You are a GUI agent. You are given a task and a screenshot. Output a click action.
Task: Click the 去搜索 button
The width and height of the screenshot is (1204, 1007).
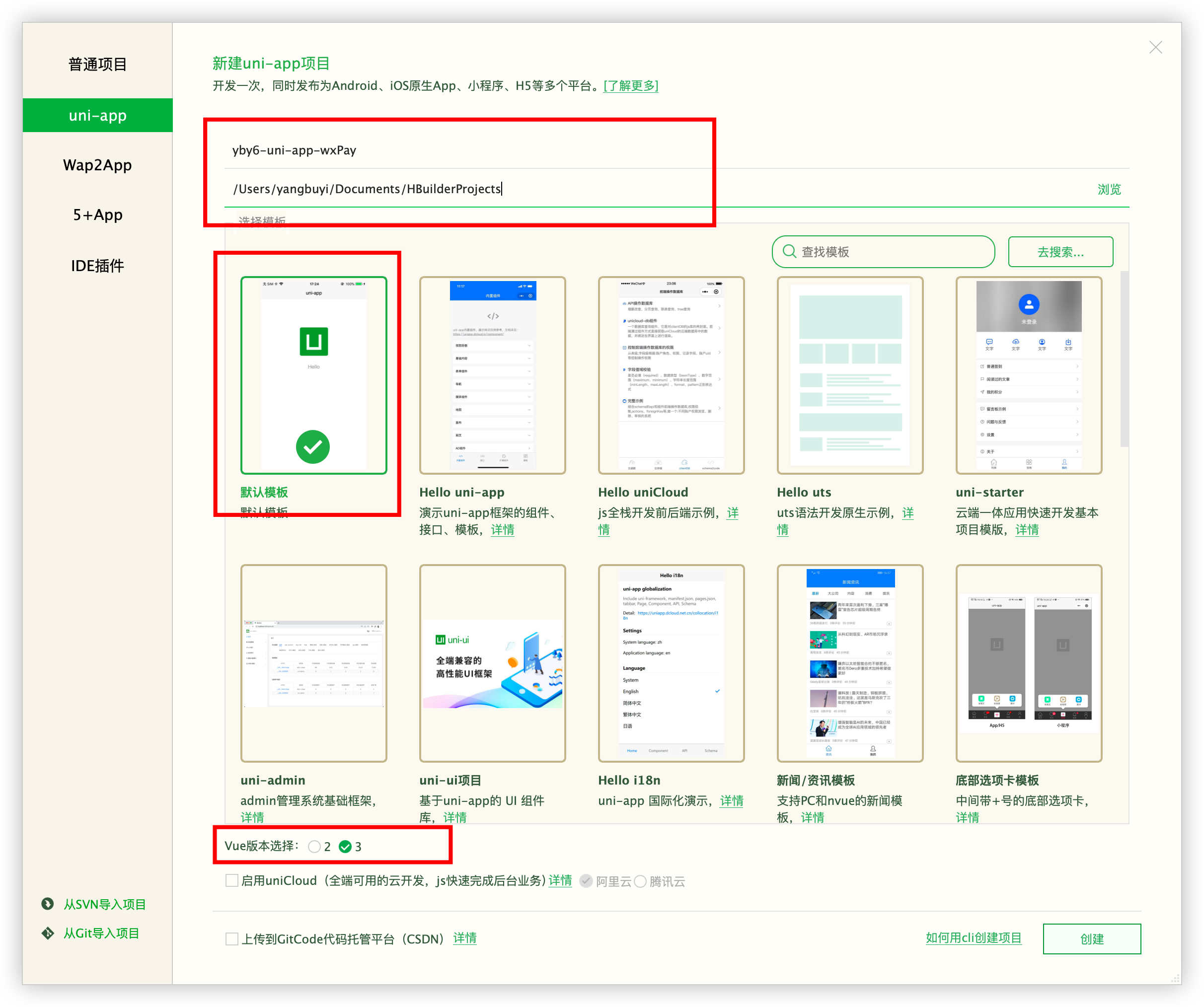tap(1060, 252)
